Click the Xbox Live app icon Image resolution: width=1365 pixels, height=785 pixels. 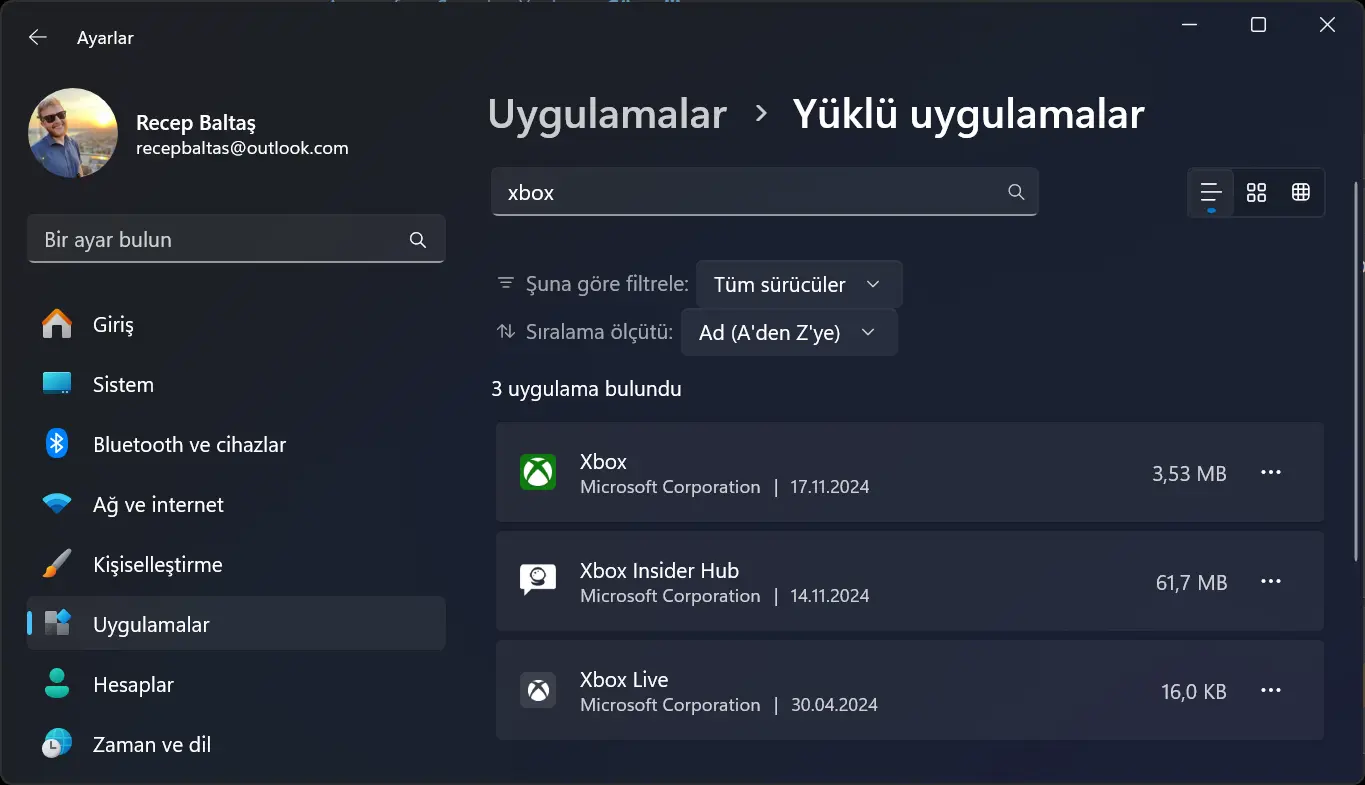(x=538, y=690)
